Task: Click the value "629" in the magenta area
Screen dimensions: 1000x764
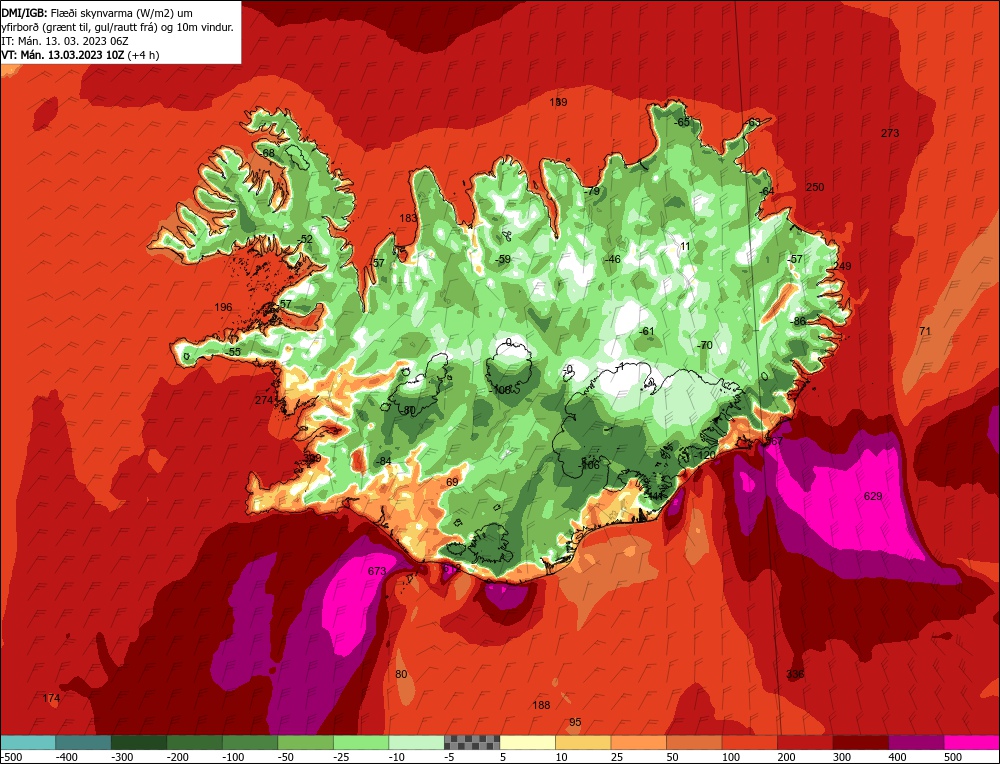Action: point(872,496)
